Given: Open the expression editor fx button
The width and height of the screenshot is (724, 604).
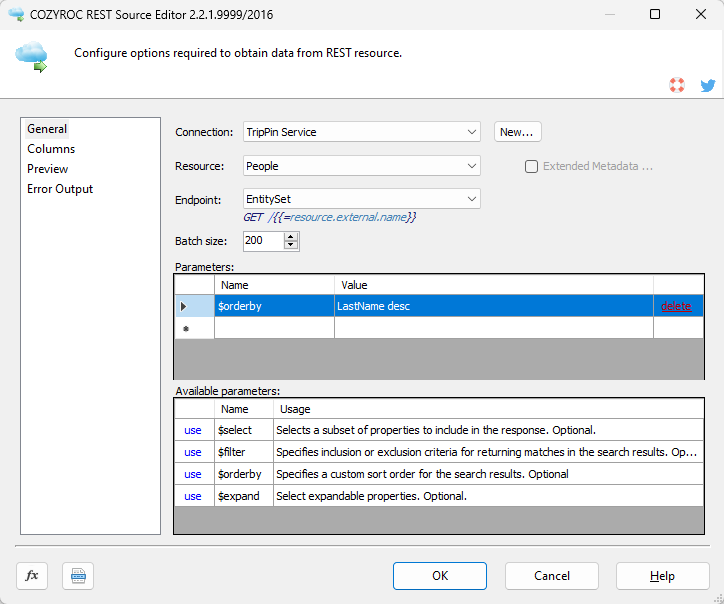Looking at the screenshot, I should pos(32,576).
